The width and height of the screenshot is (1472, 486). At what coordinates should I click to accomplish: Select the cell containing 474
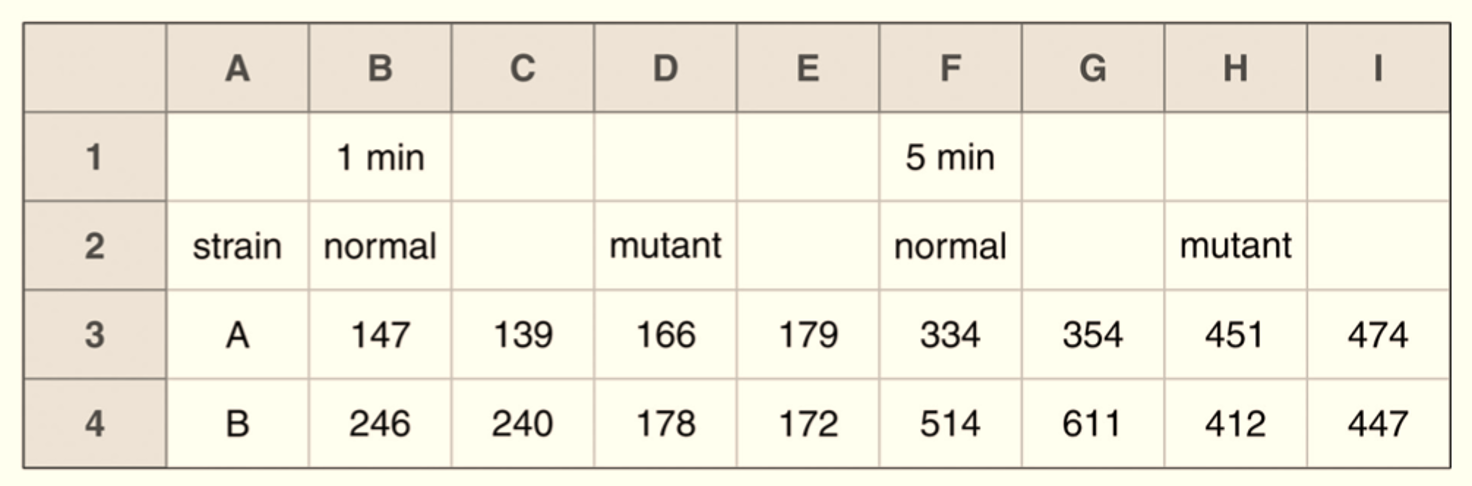(1377, 334)
